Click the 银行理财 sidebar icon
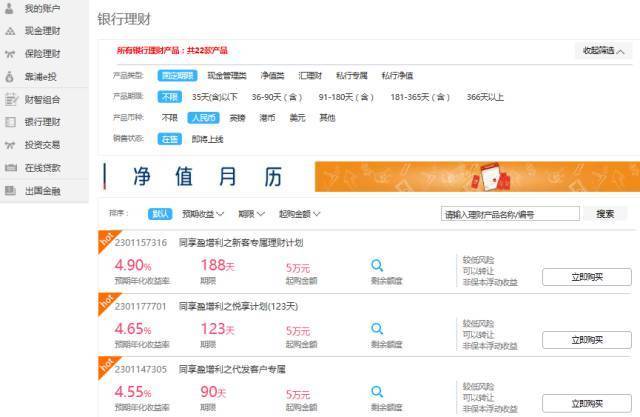The image size is (640, 417). click(10, 122)
